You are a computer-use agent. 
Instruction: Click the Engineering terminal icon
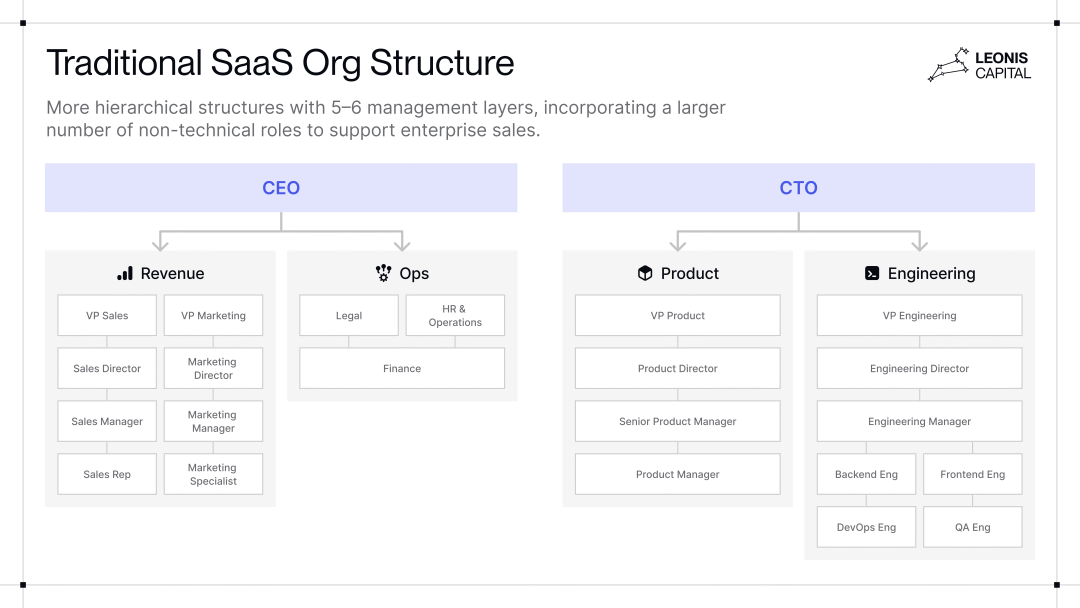coord(872,273)
